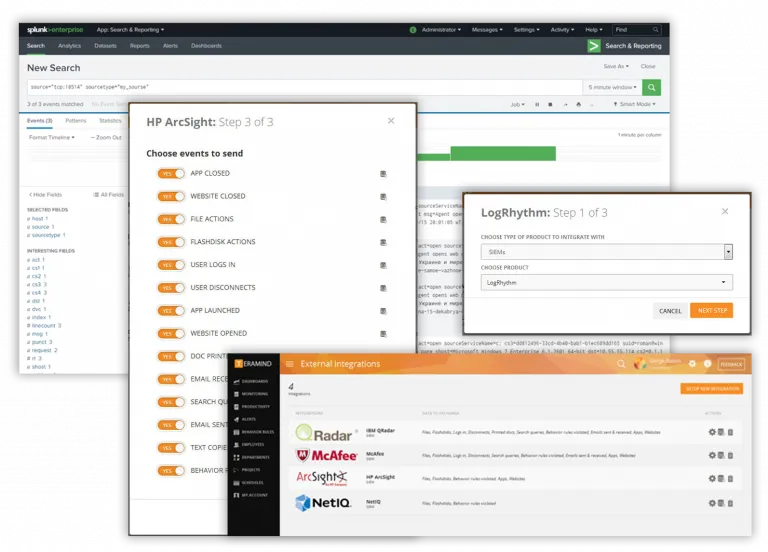Open the Teramind hamburger menu
This screenshot has width=768, height=552.
(289, 364)
